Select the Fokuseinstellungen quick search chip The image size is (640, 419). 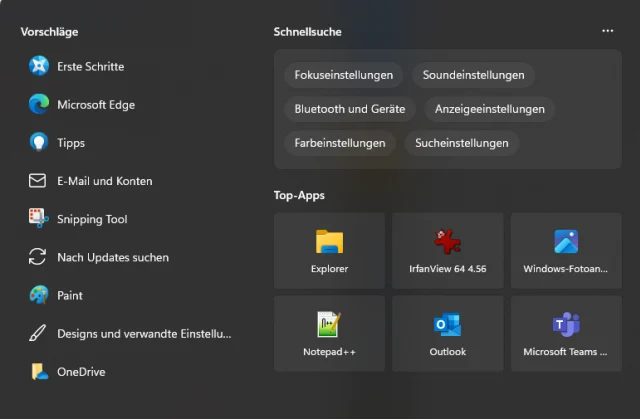344,75
